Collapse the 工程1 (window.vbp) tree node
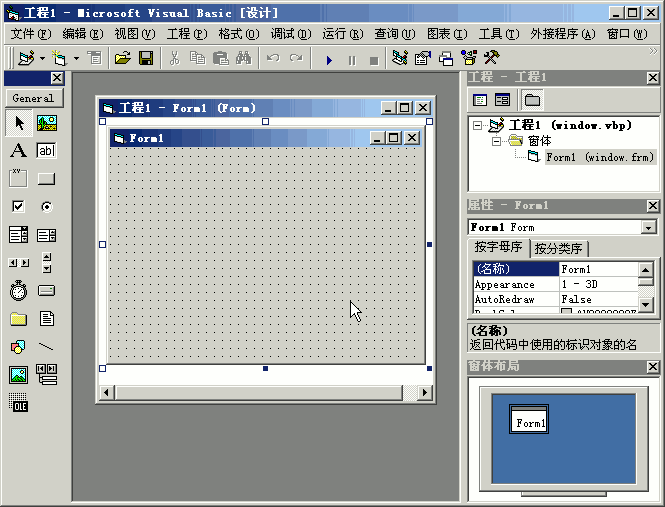This screenshot has width=665, height=507. point(478,126)
